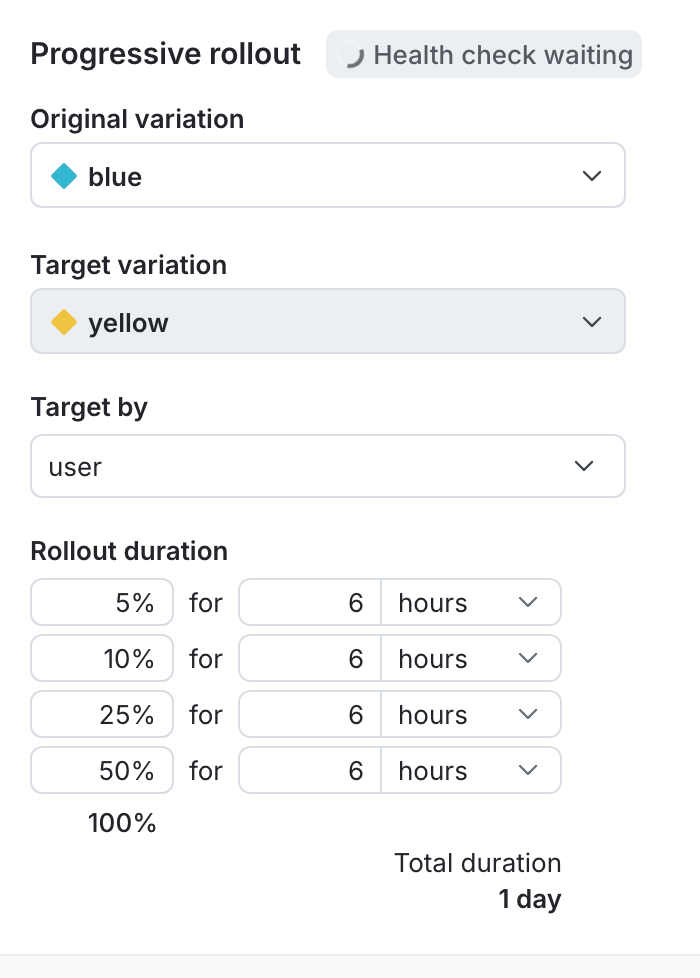Click the chevron on the first hours selector
Image resolution: width=700 pixels, height=978 pixels.
click(530, 602)
